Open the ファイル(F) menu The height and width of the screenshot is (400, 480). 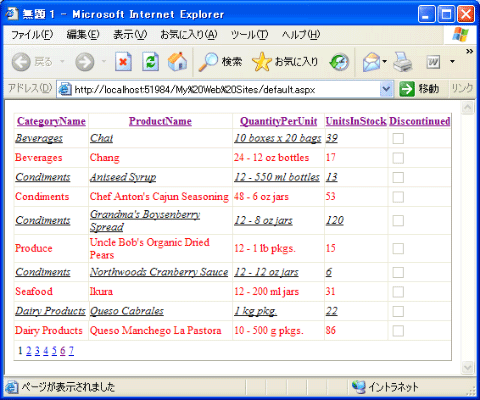pos(32,35)
